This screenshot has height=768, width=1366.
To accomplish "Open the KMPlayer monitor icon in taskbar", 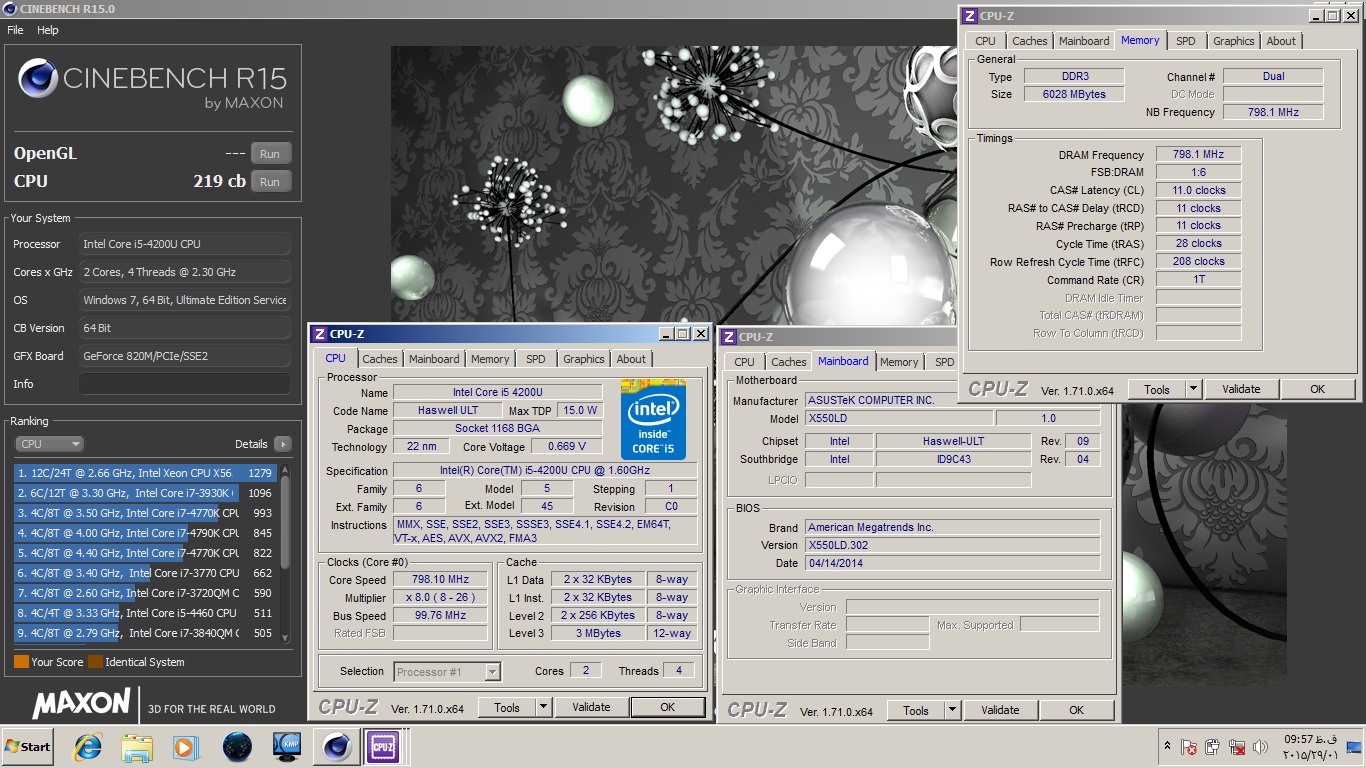I will pyautogui.click(x=287, y=747).
